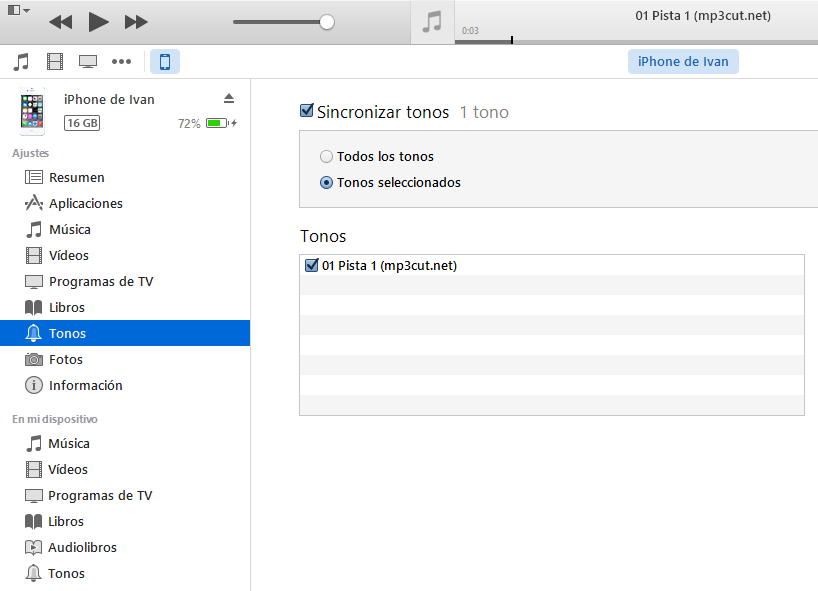Eject the iPhone de Ivan
This screenshot has width=818, height=591.
click(228, 99)
